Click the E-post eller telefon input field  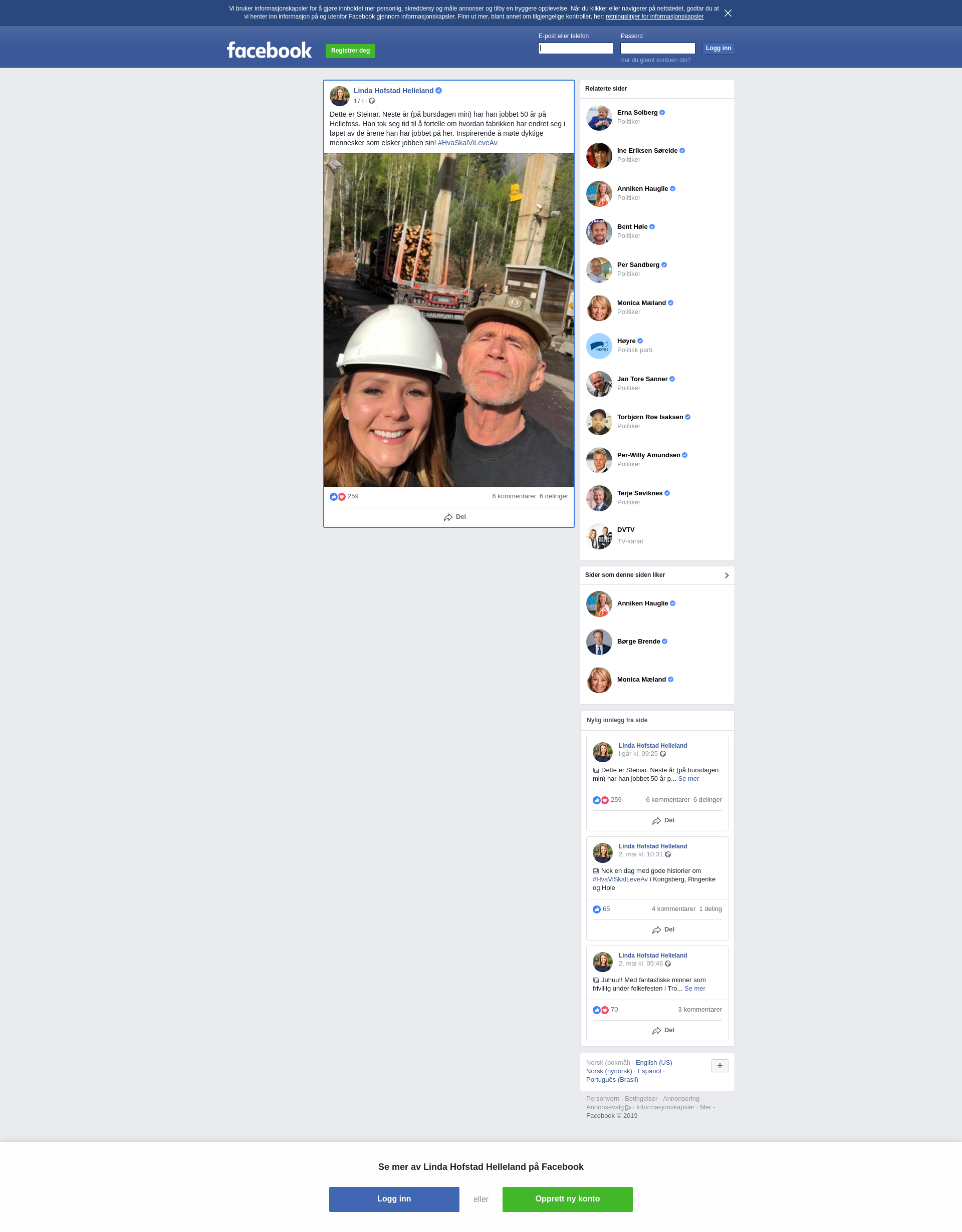tap(576, 49)
